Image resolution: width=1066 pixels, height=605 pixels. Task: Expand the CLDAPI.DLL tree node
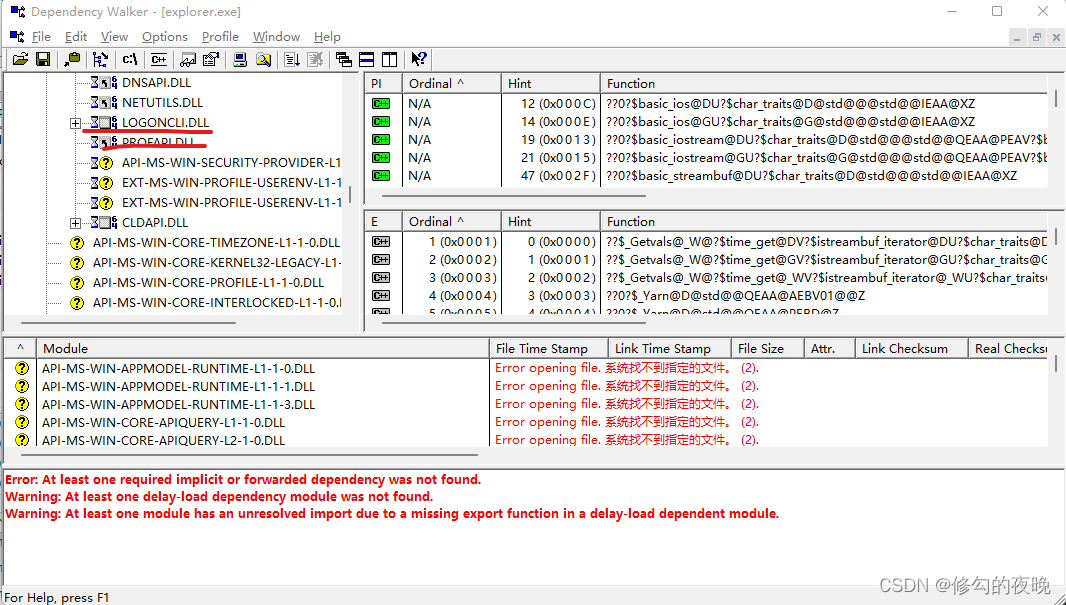75,223
